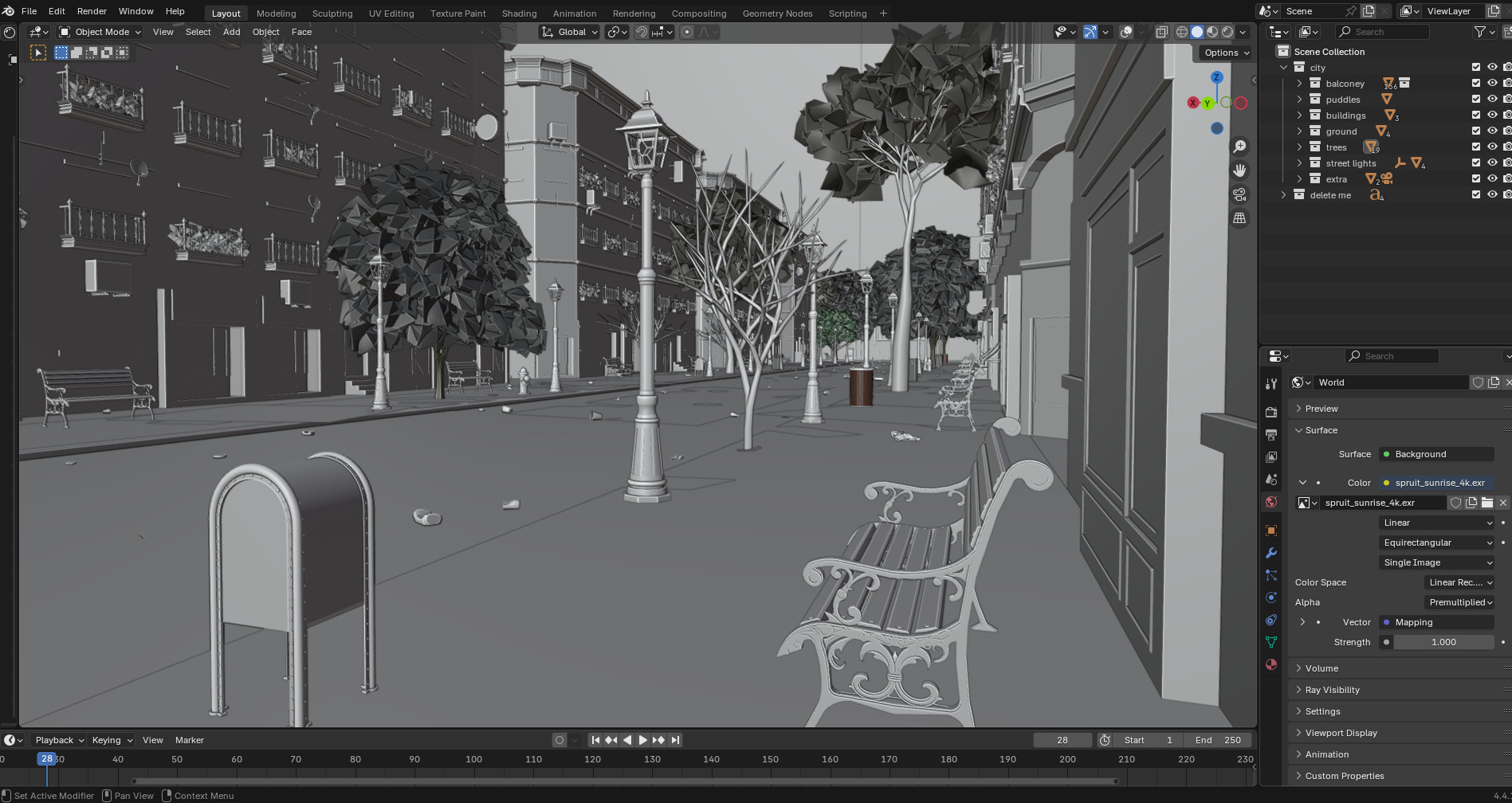Screen dimensions: 1512x803
Task: Uncheck the balconey collection checkbox
Action: [1476, 84]
